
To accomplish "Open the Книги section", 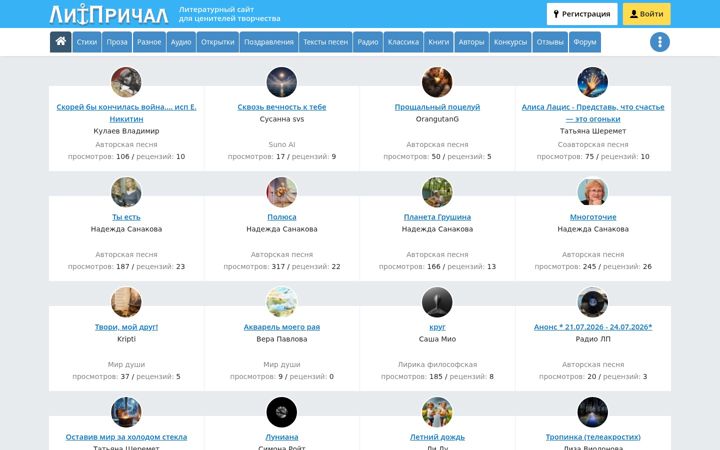I will [x=439, y=42].
